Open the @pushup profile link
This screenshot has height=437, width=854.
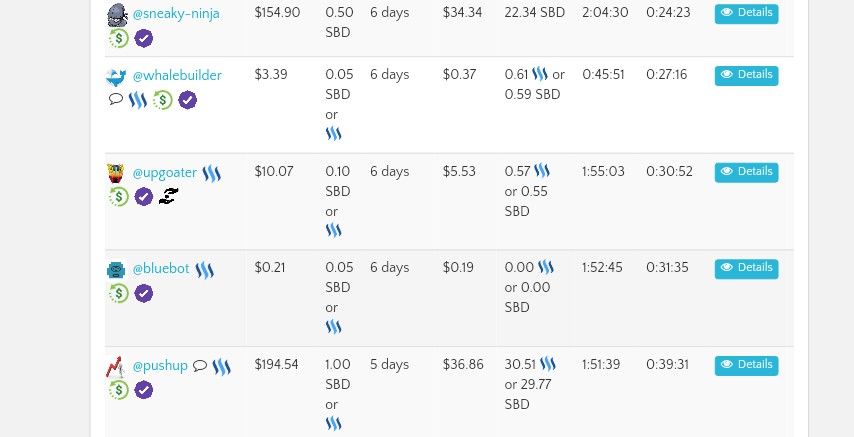tap(160, 366)
